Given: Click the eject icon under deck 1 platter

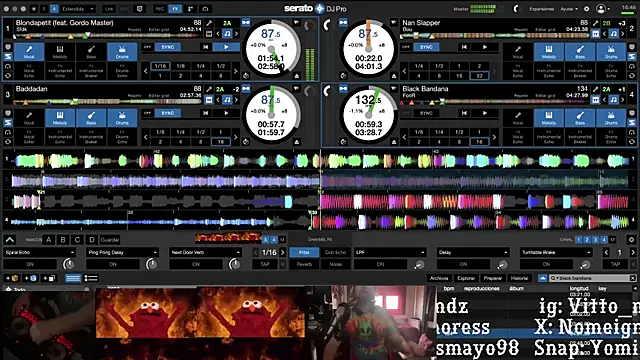Looking at the screenshot, I should pos(297,76).
